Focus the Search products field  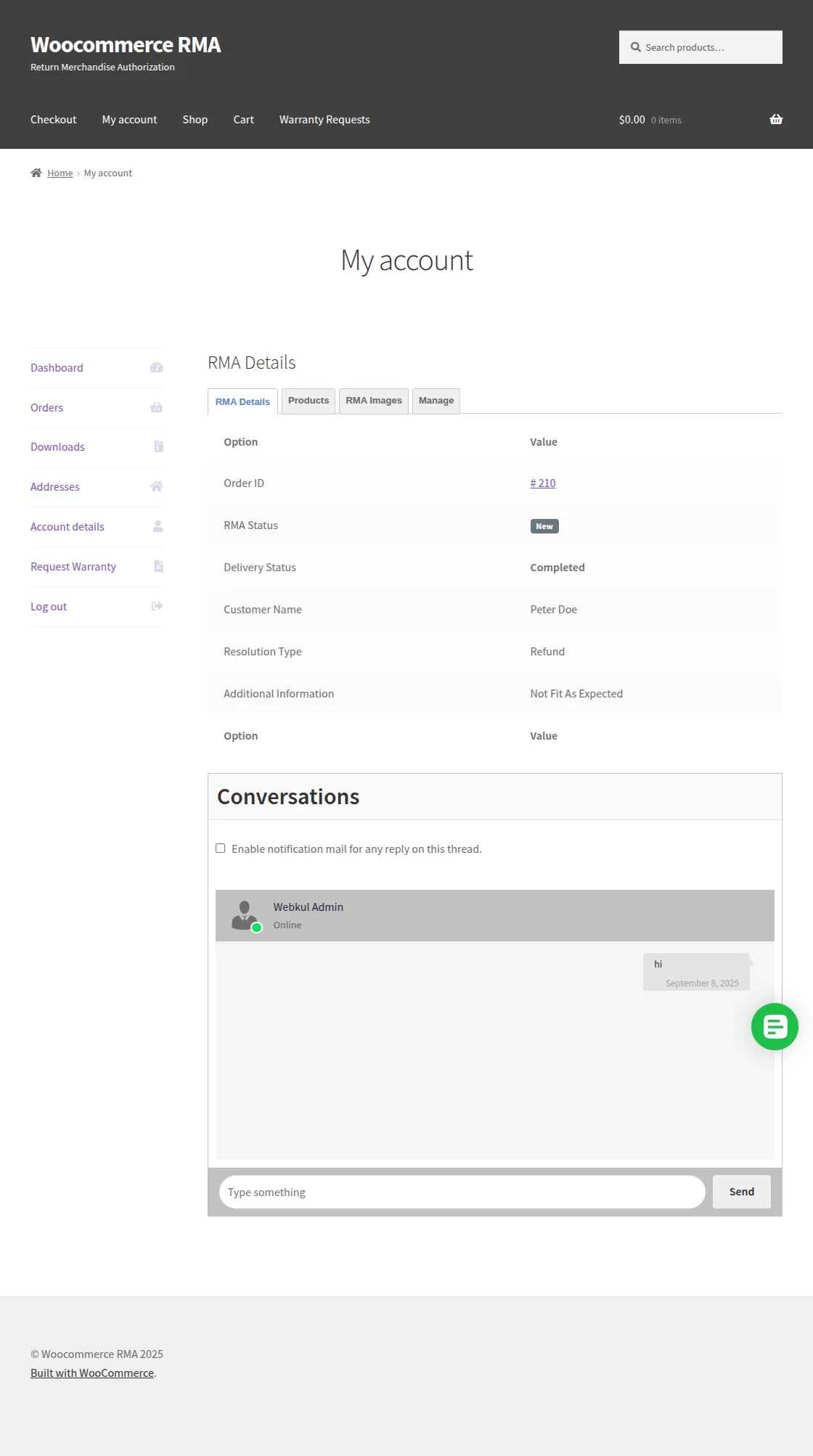coord(700,47)
